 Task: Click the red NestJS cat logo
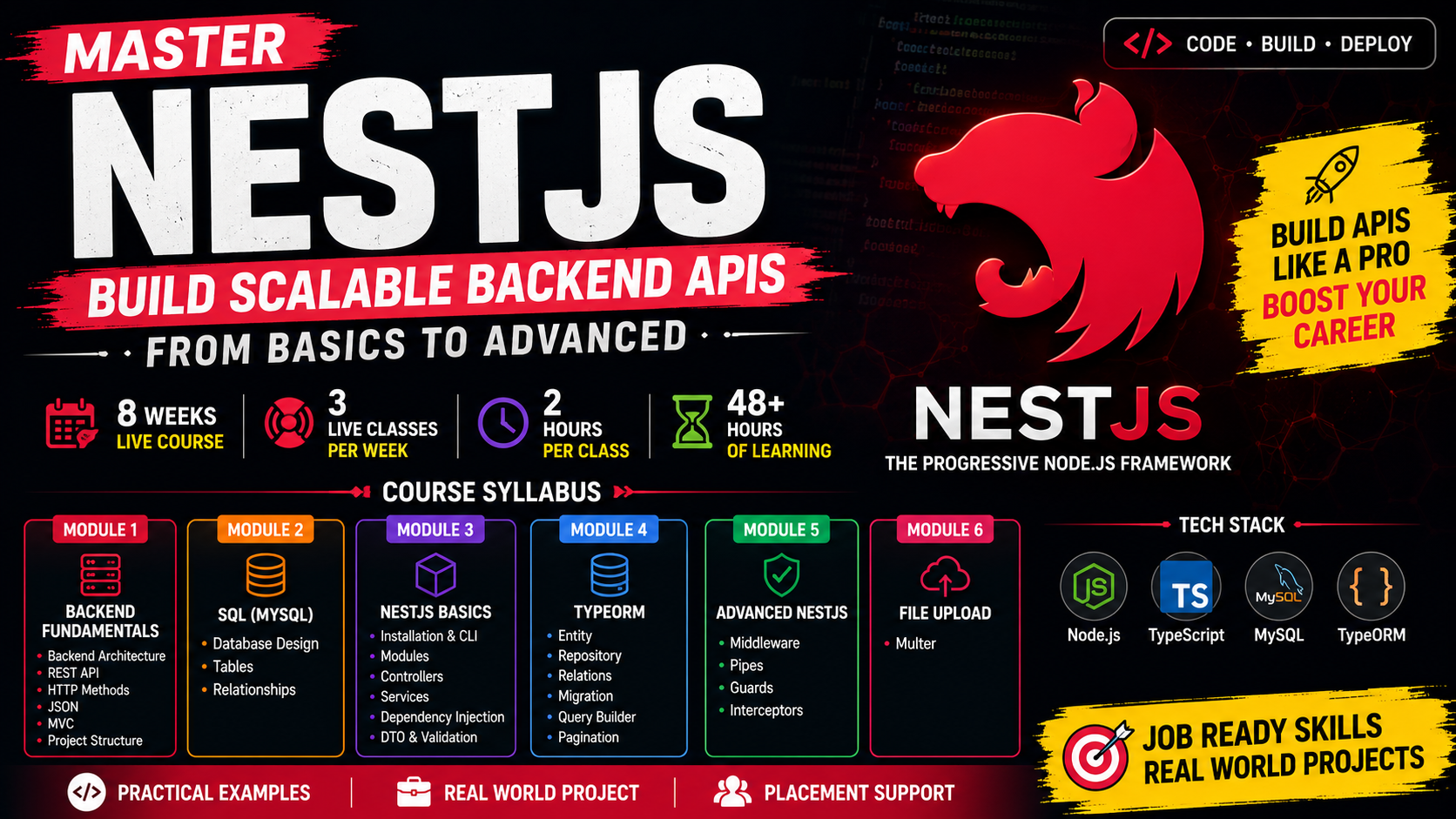1061,220
